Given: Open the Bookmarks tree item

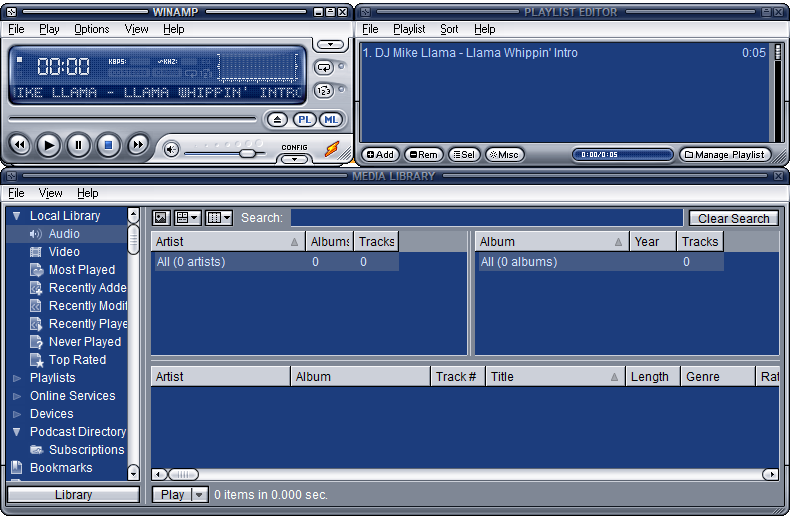Looking at the screenshot, I should (61, 468).
